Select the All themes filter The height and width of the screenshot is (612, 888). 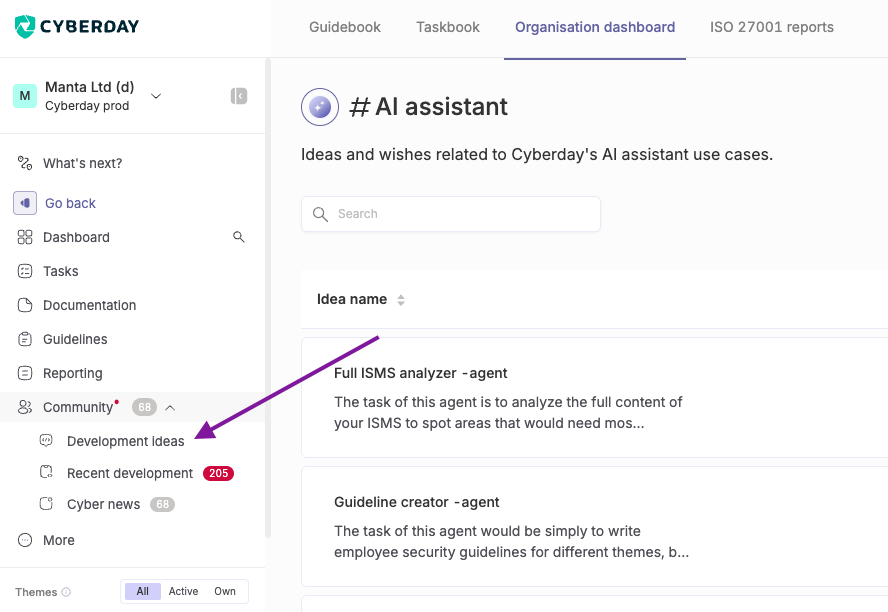(143, 591)
